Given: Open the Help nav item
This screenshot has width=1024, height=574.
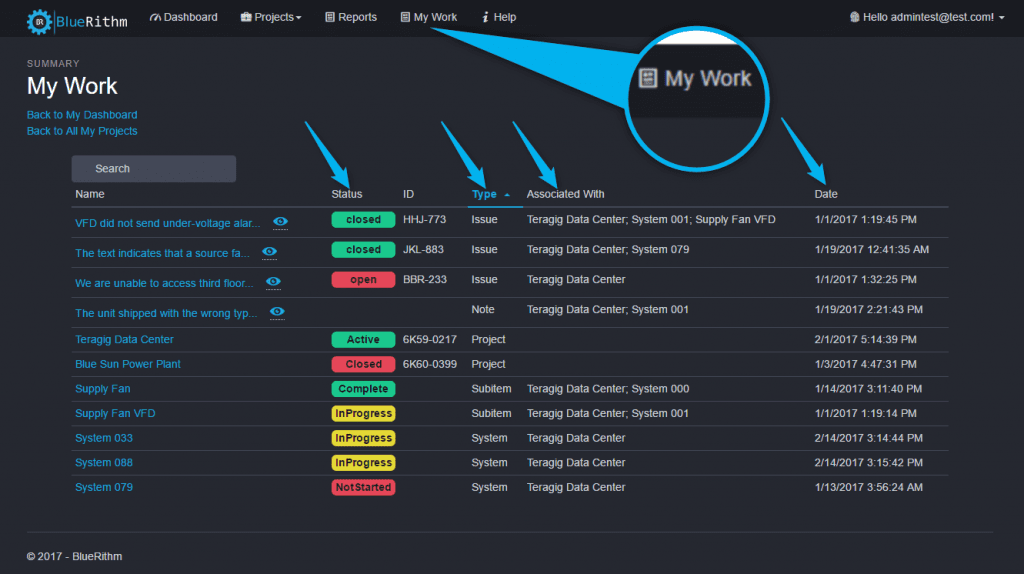Looking at the screenshot, I should (498, 17).
